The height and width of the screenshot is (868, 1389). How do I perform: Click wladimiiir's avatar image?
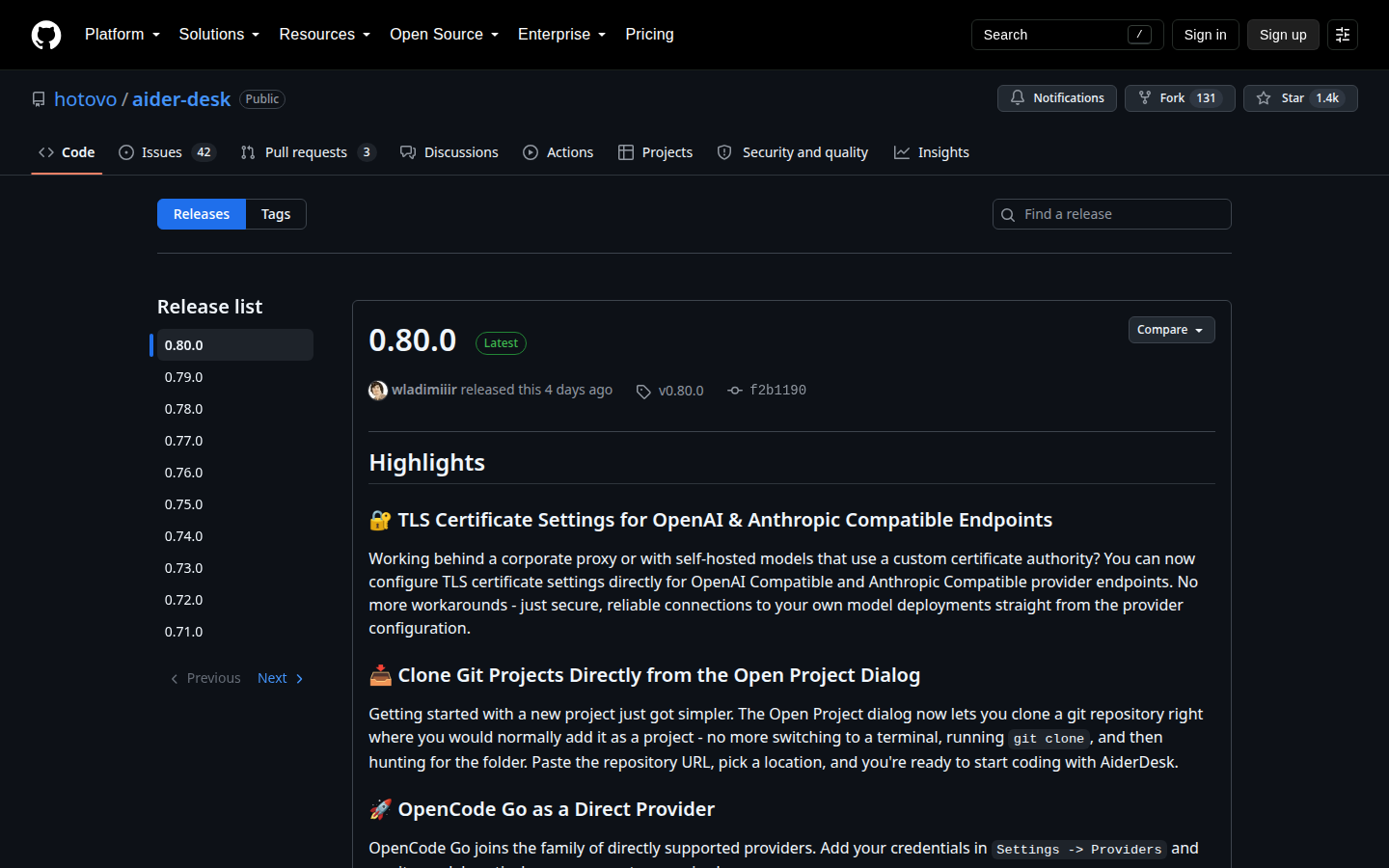[x=378, y=391]
